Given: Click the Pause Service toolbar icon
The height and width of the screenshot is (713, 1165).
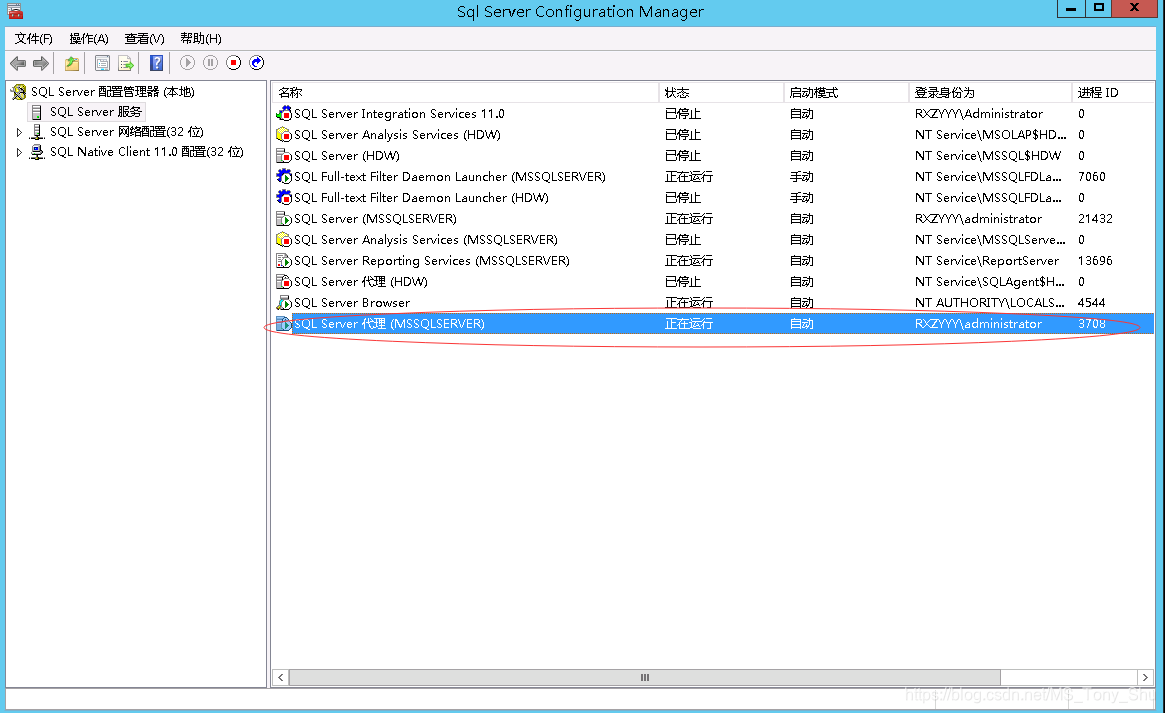Looking at the screenshot, I should 210,63.
